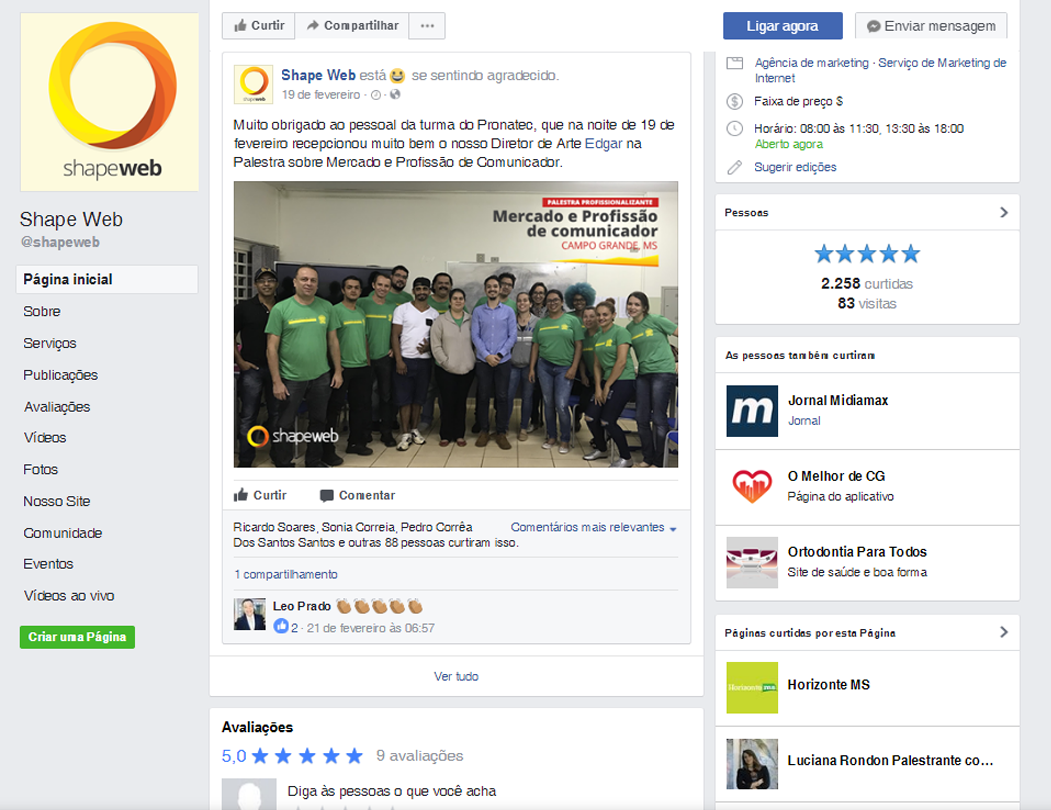
Task: Open Serviços in sidebar menu
Action: pos(50,343)
